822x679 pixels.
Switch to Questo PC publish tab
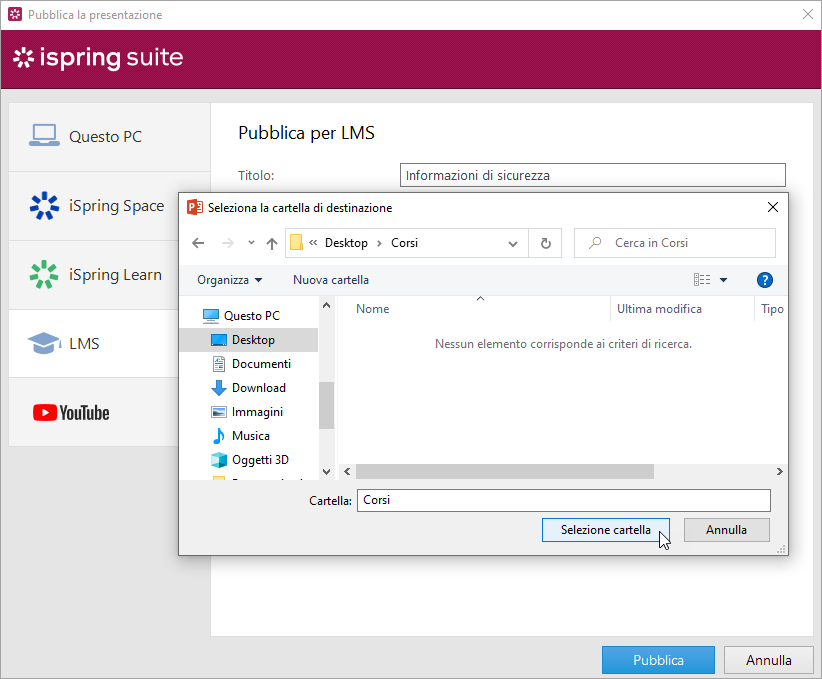click(110, 136)
